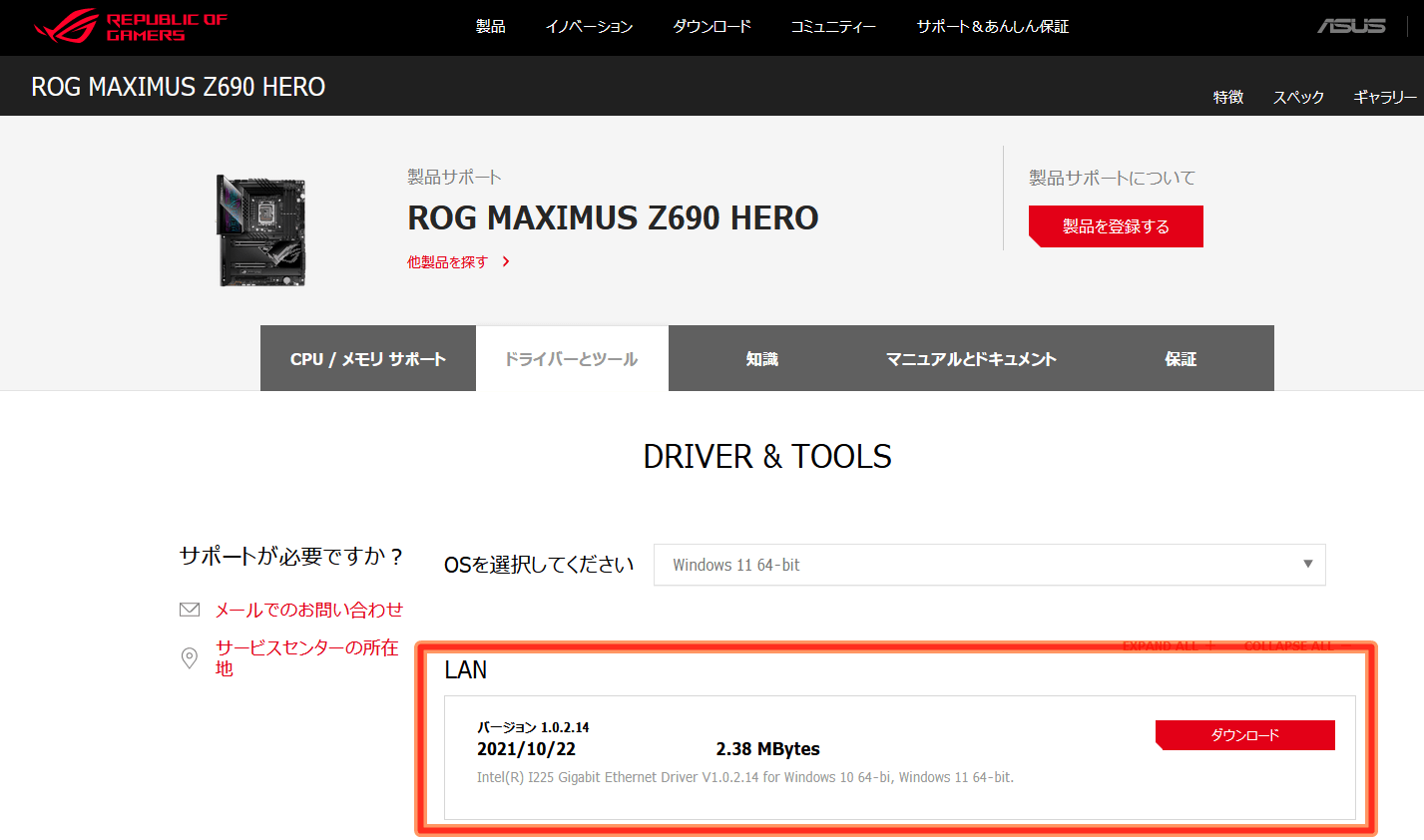
Task: Collapse all driver sections with COLLAPSE ALL
Action: click(1287, 646)
